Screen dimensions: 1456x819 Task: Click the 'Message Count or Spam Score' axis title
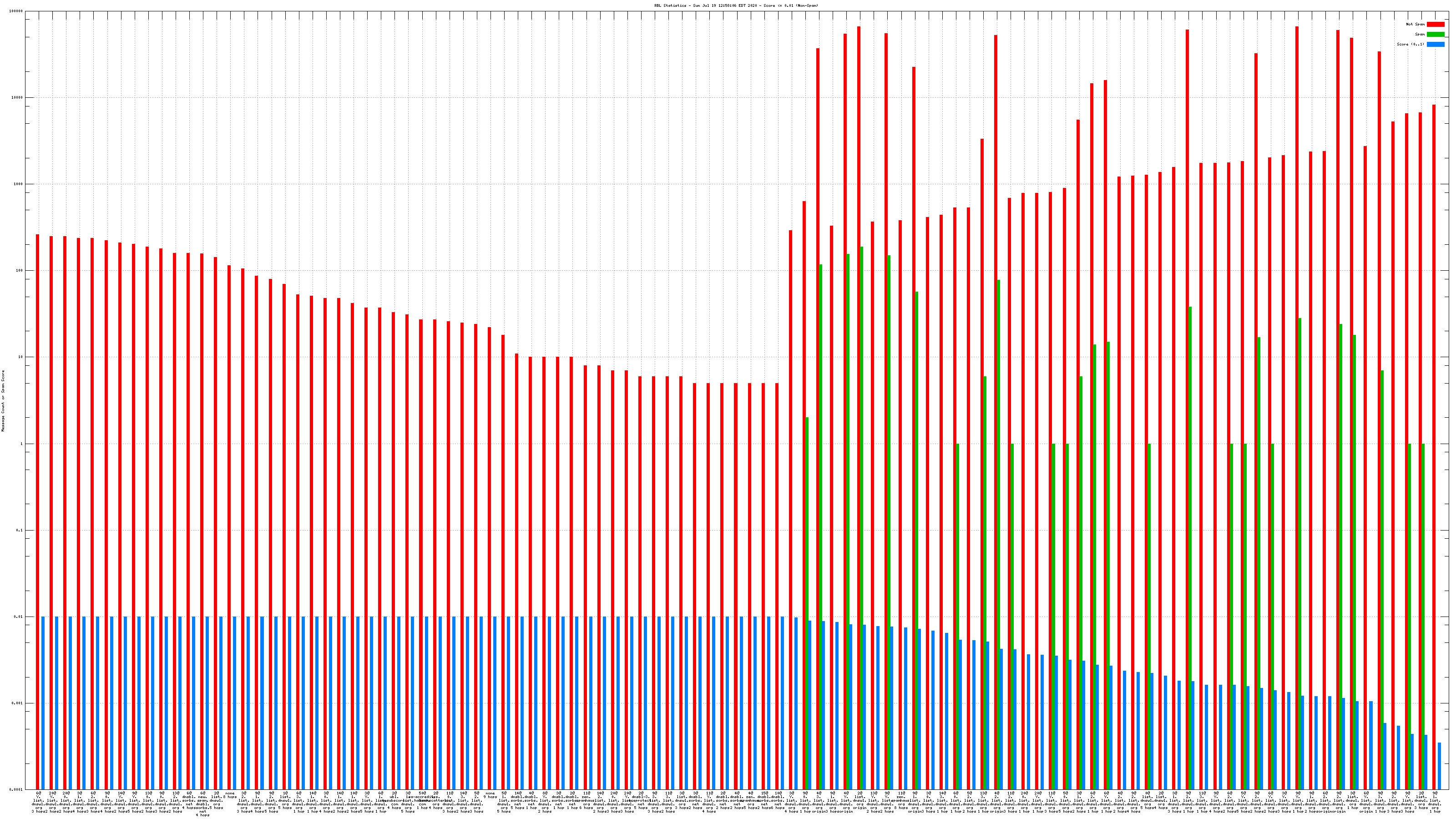tap(3, 401)
